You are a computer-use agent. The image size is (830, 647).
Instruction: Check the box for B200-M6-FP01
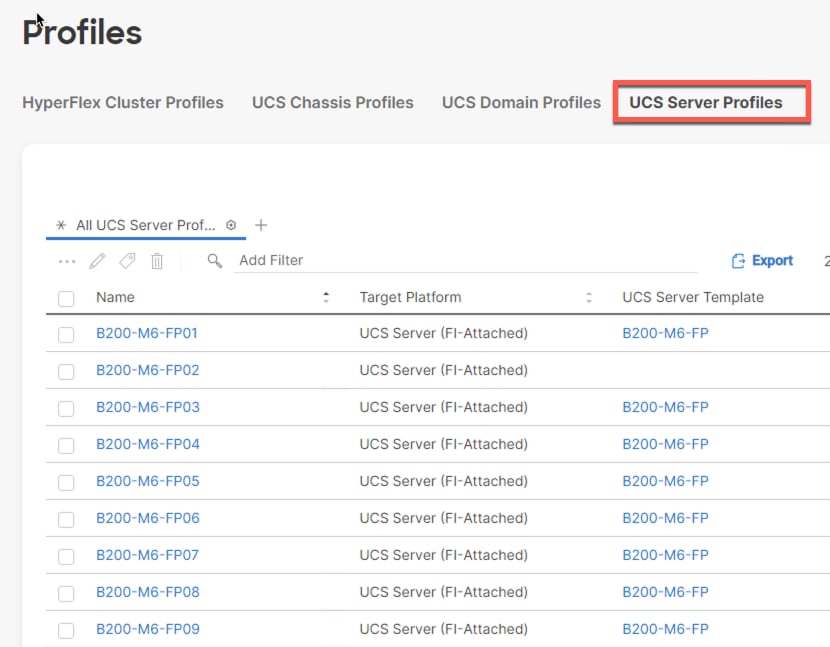(x=66, y=335)
